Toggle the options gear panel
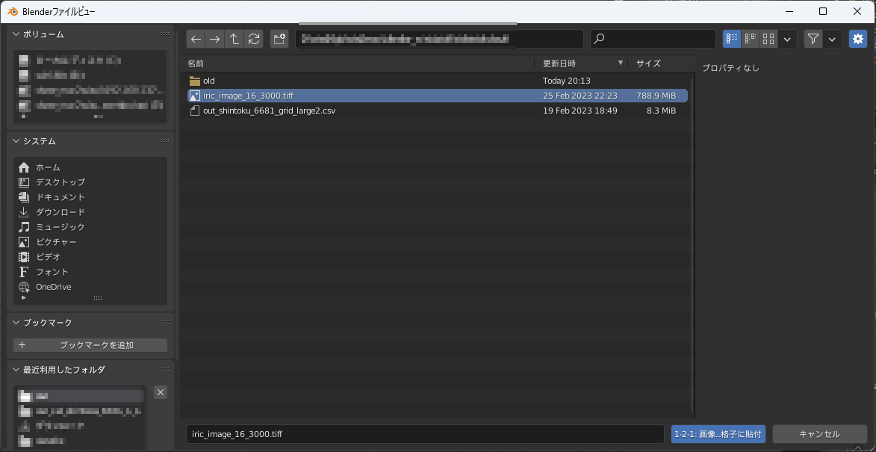This screenshot has height=452, width=876. (x=858, y=39)
